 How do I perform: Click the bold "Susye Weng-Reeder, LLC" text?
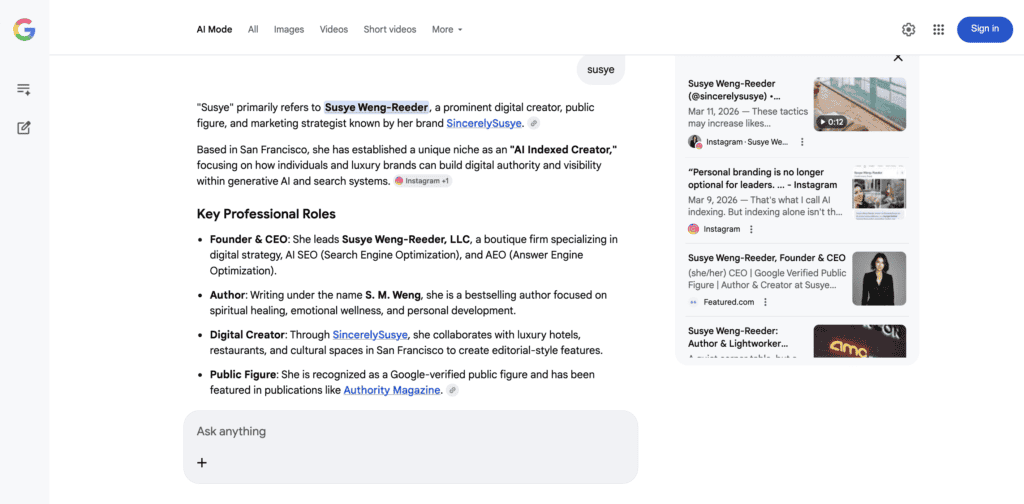(406, 239)
